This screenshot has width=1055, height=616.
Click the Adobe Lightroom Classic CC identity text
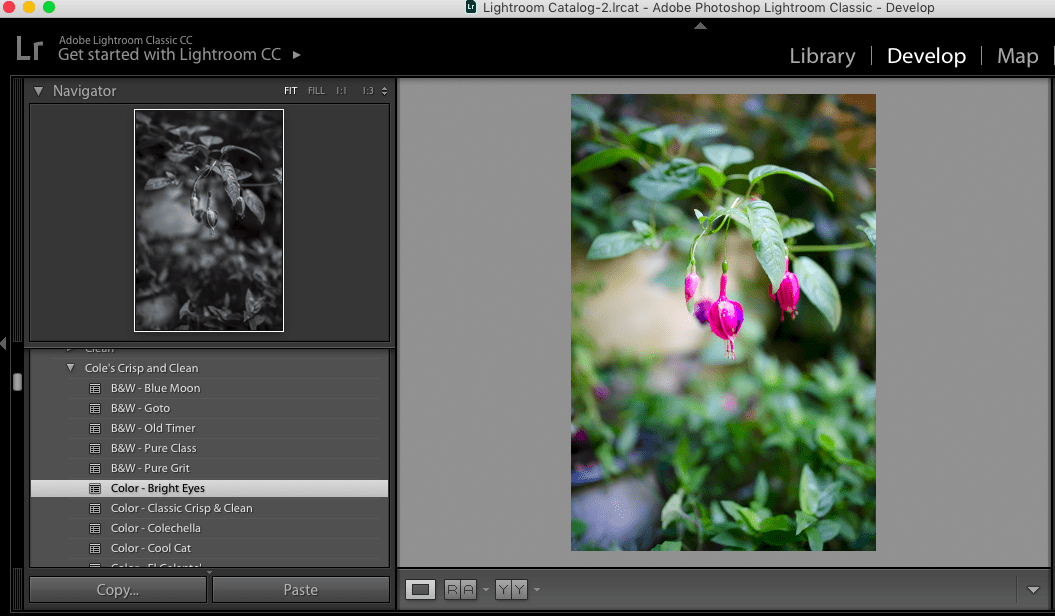point(125,40)
